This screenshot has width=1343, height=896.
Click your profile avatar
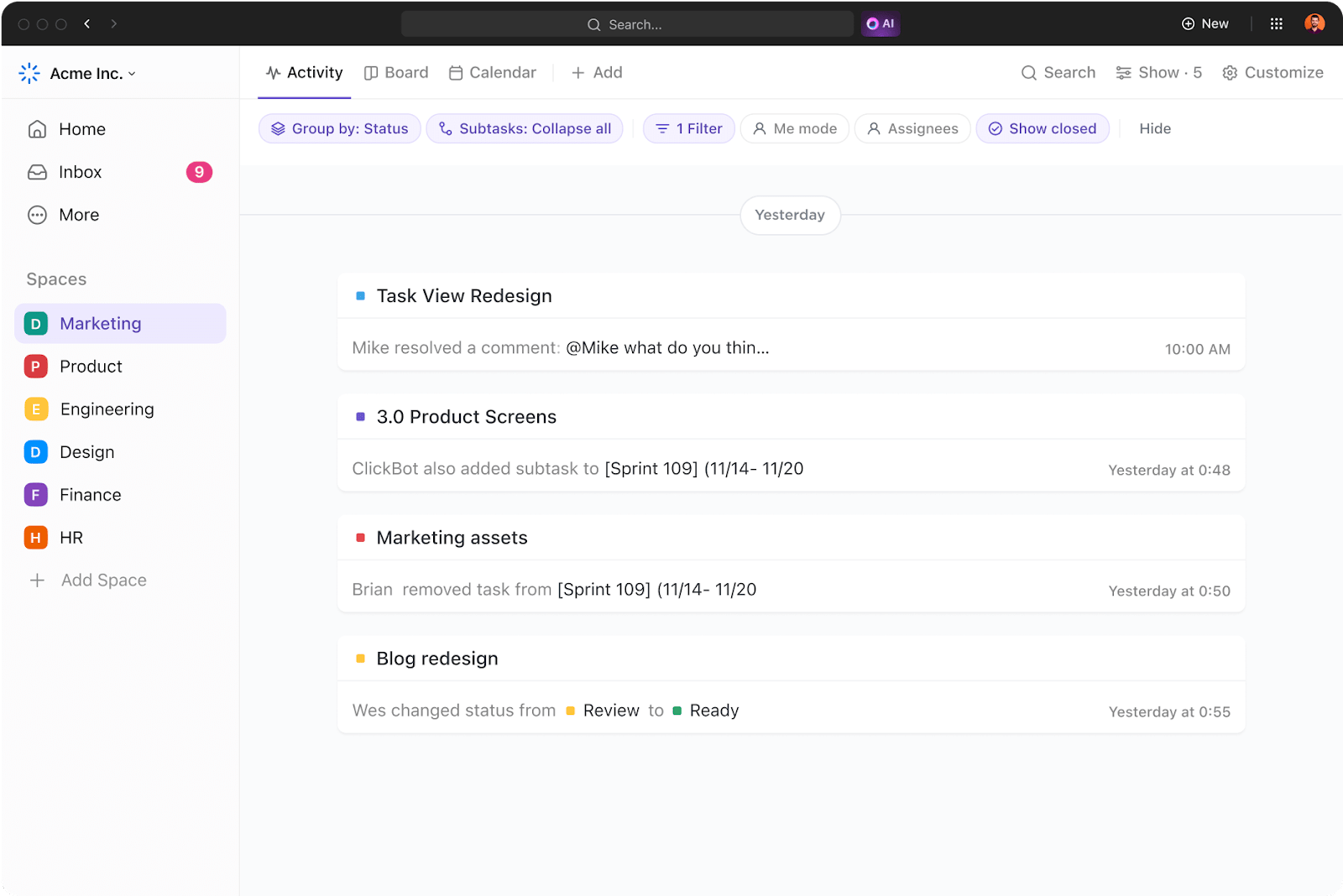(1316, 23)
